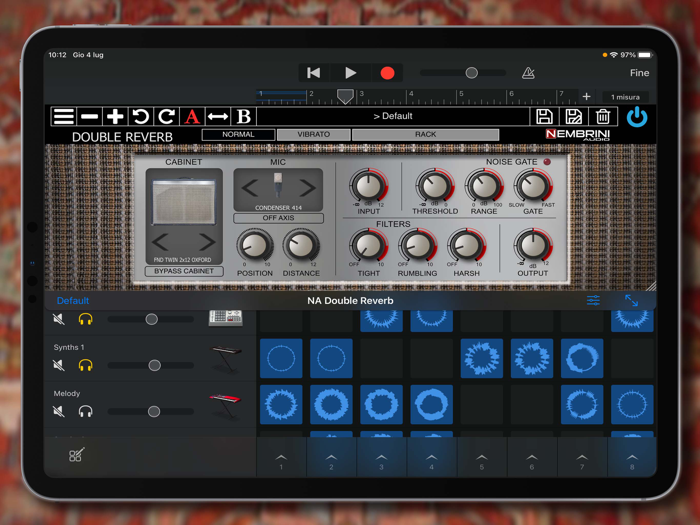Start recording with the red button
The width and height of the screenshot is (700, 525).
tap(387, 73)
